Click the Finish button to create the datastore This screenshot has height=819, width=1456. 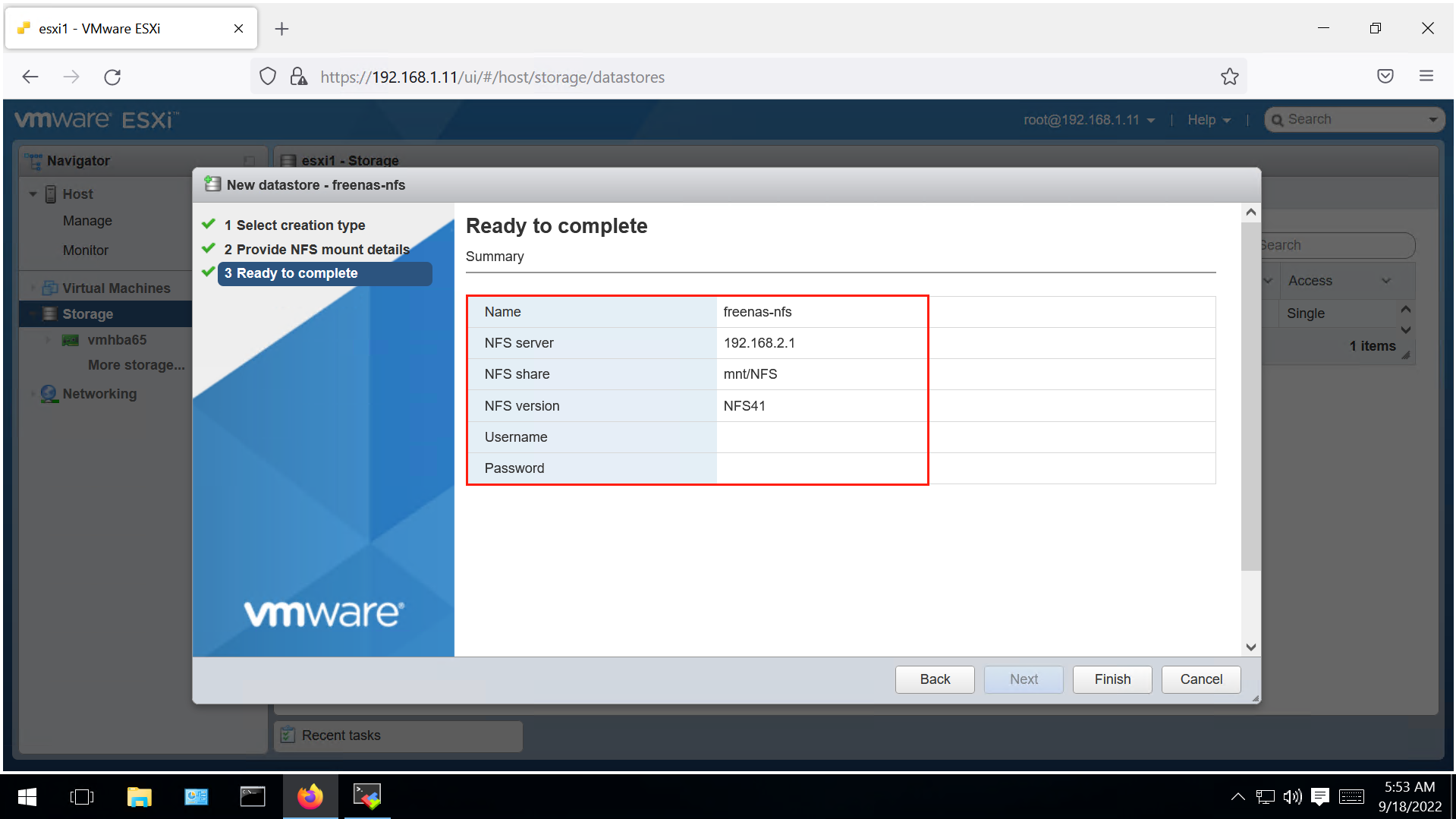pyautogui.click(x=1112, y=679)
